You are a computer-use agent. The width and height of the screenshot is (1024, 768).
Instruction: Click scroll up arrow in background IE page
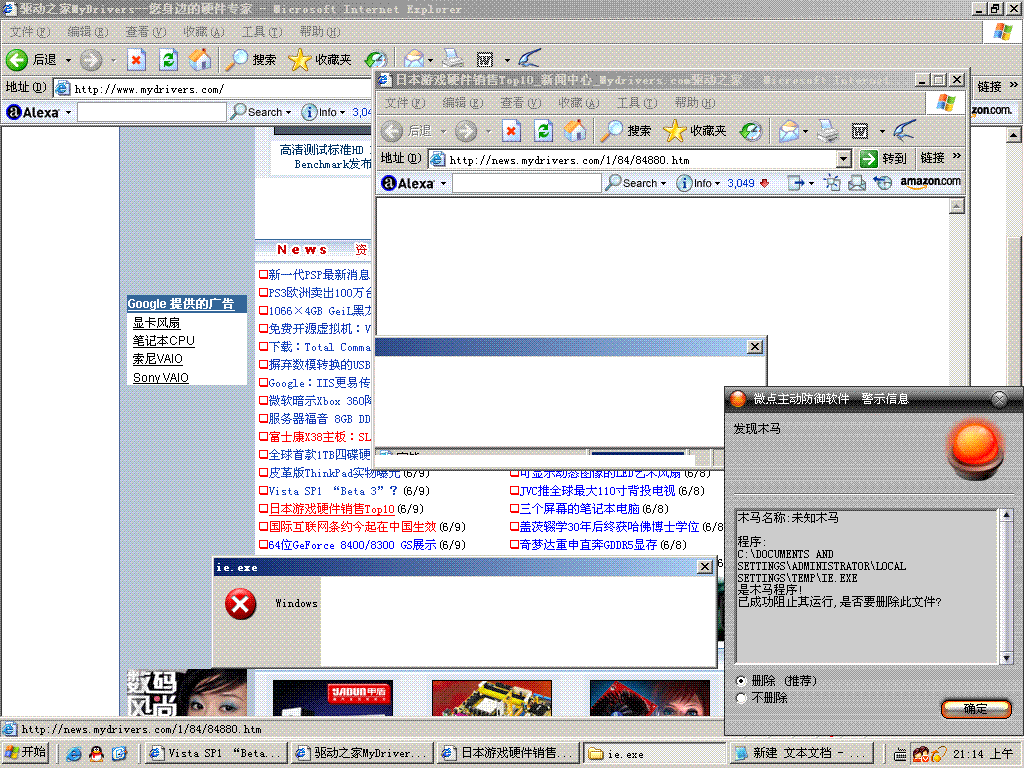tap(1013, 135)
